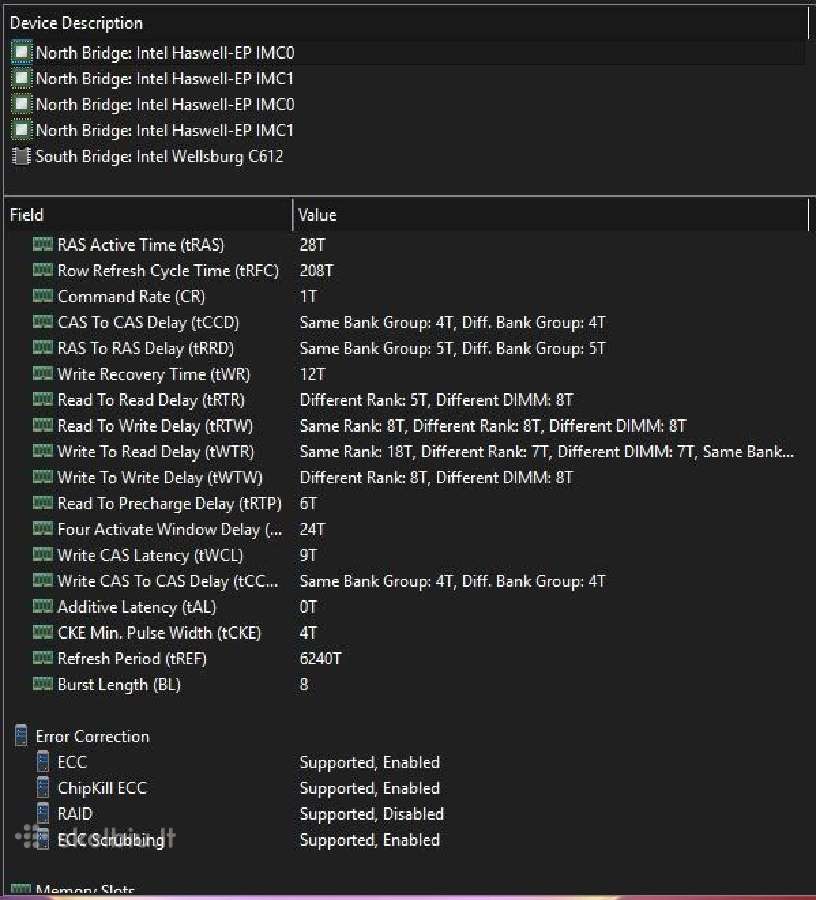Click the icon next to the ECC row
The width and height of the screenshot is (816, 900).
[x=43, y=762]
